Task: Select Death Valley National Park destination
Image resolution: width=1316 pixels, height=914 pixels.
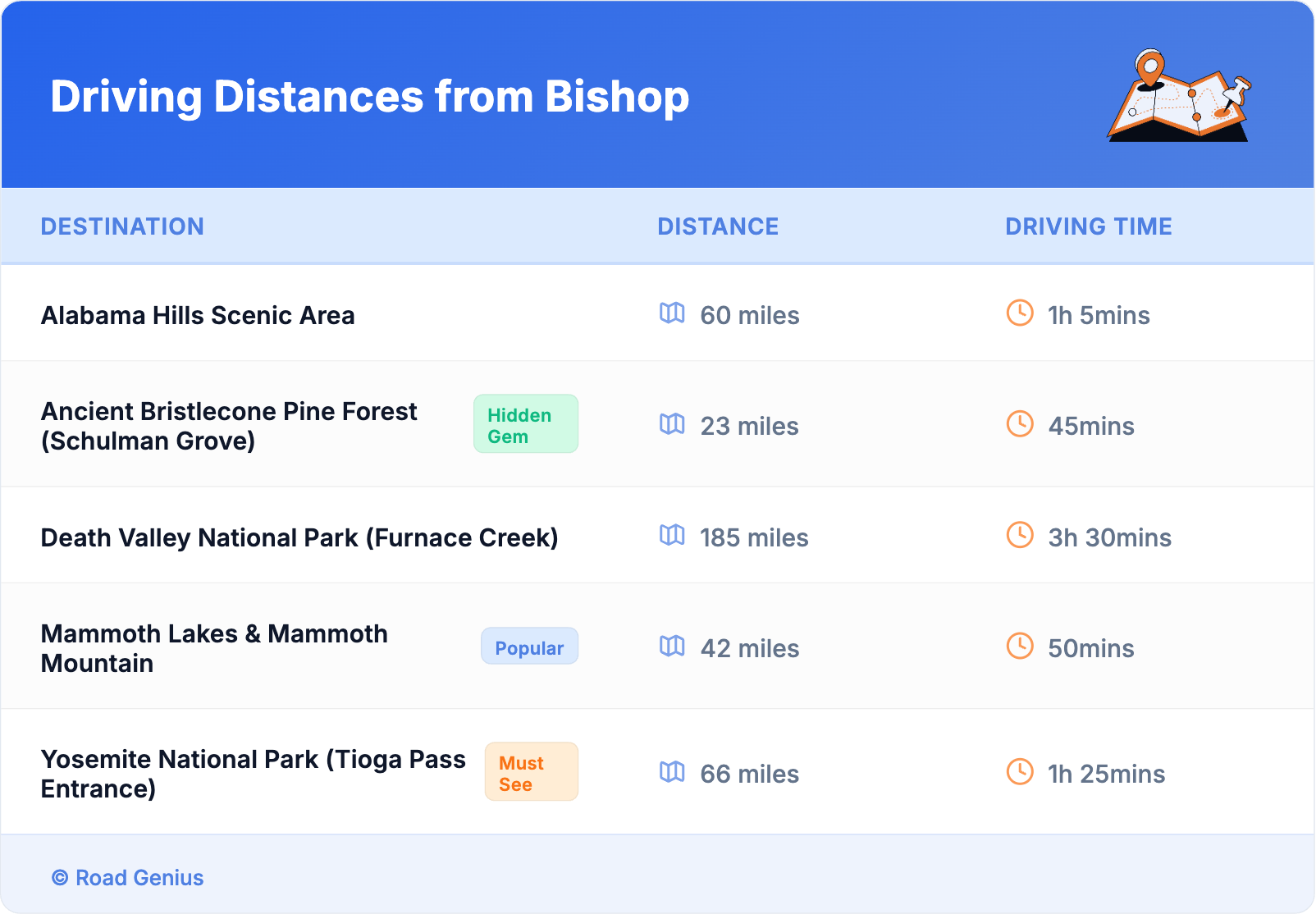Action: pos(299,538)
